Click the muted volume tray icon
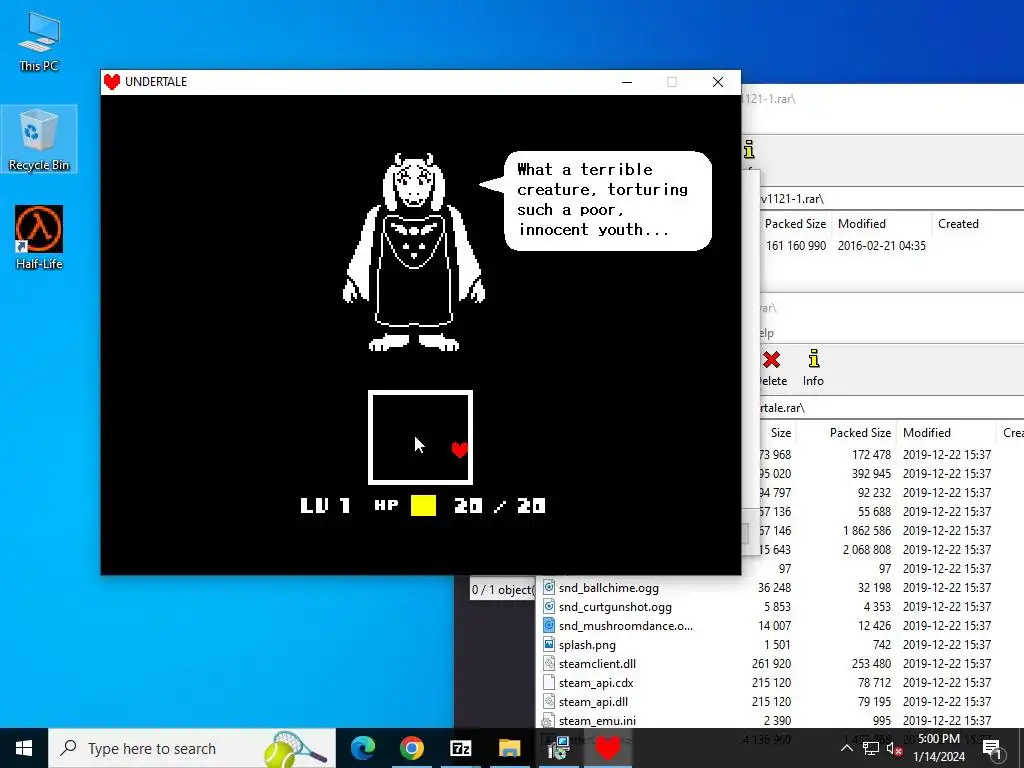Viewport: 1024px width, 768px height. tap(894, 749)
